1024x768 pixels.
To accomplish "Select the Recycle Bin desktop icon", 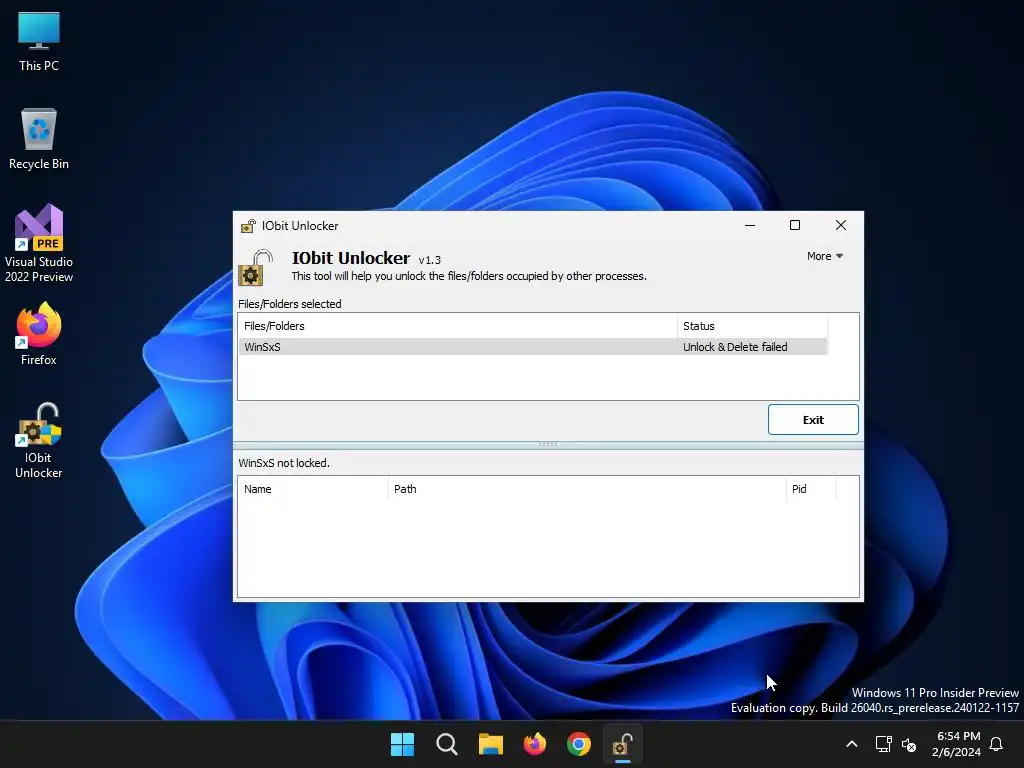I will click(x=39, y=139).
